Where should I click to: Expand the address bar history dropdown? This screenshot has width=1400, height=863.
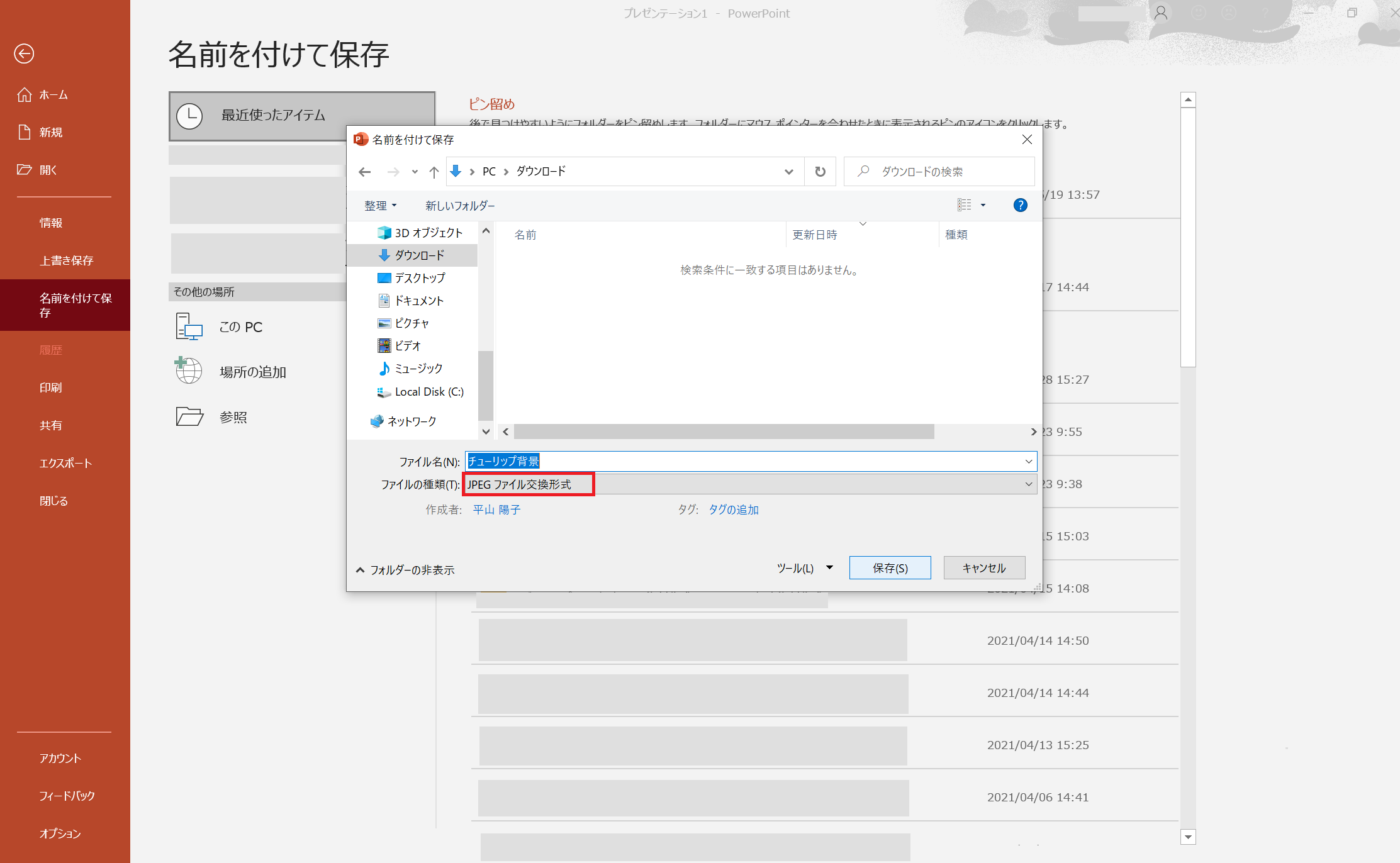pos(788,172)
